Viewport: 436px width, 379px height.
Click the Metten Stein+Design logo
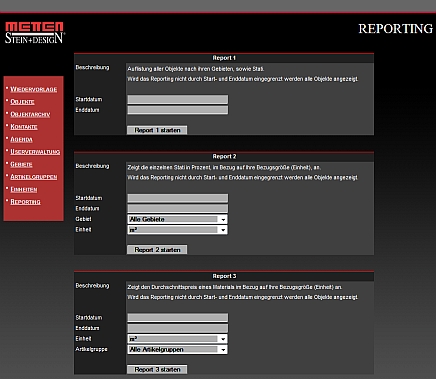coord(35,33)
